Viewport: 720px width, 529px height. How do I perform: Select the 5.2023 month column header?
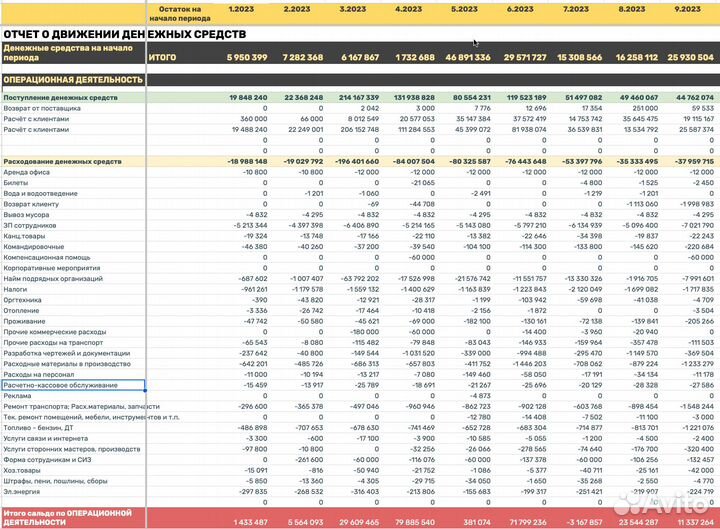pyautogui.click(x=465, y=8)
